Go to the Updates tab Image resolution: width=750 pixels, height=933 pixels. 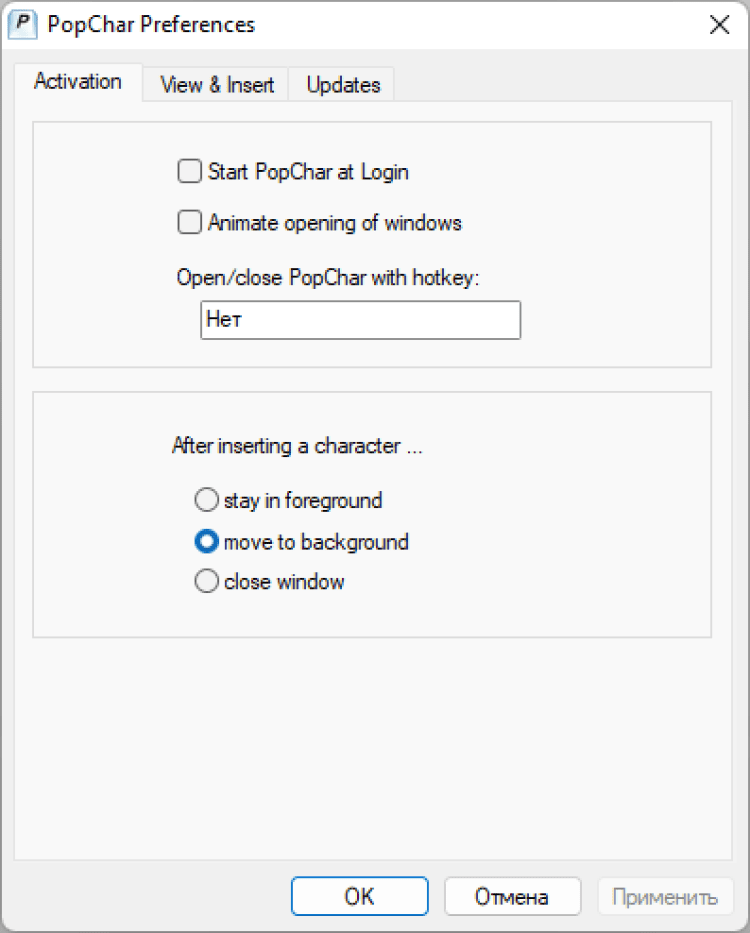[343, 85]
